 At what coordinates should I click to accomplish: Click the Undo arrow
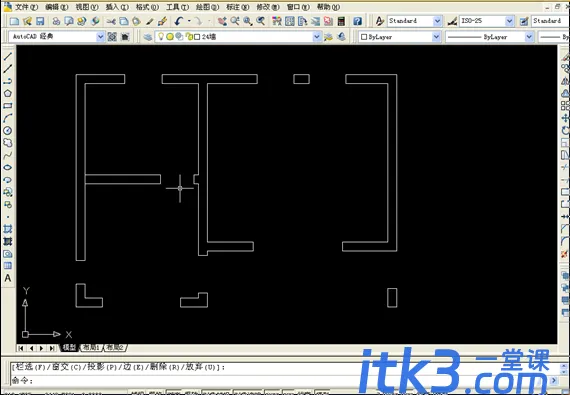pos(178,21)
